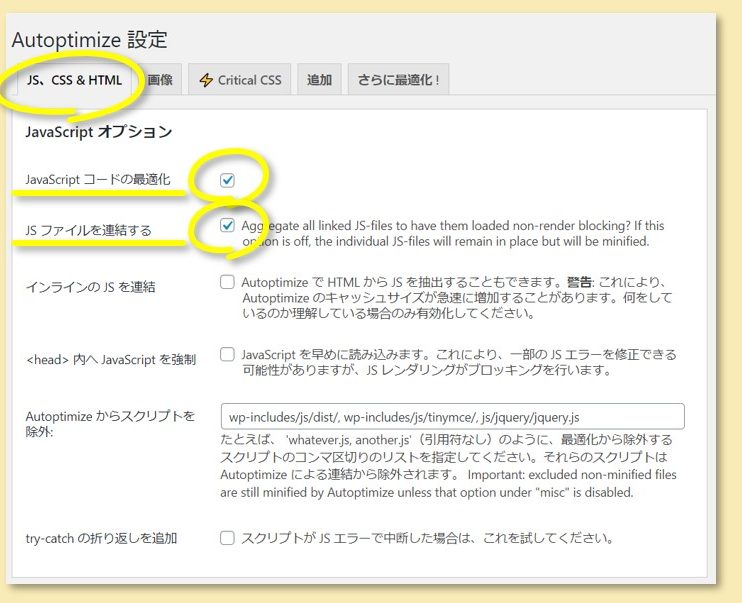The height and width of the screenshot is (603, 742).
Task: Open the 画像 tab
Action: pos(160,80)
